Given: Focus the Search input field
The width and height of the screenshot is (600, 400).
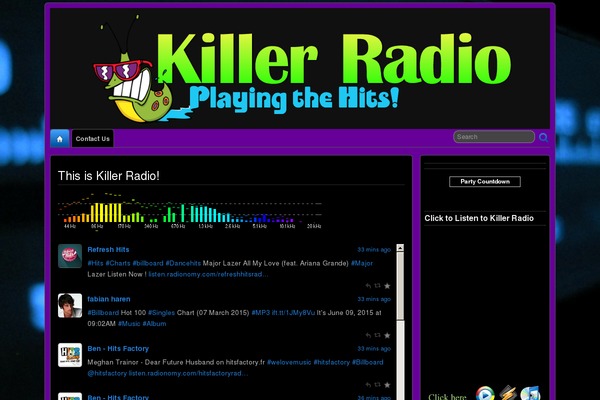Looking at the screenshot, I should pos(494,137).
